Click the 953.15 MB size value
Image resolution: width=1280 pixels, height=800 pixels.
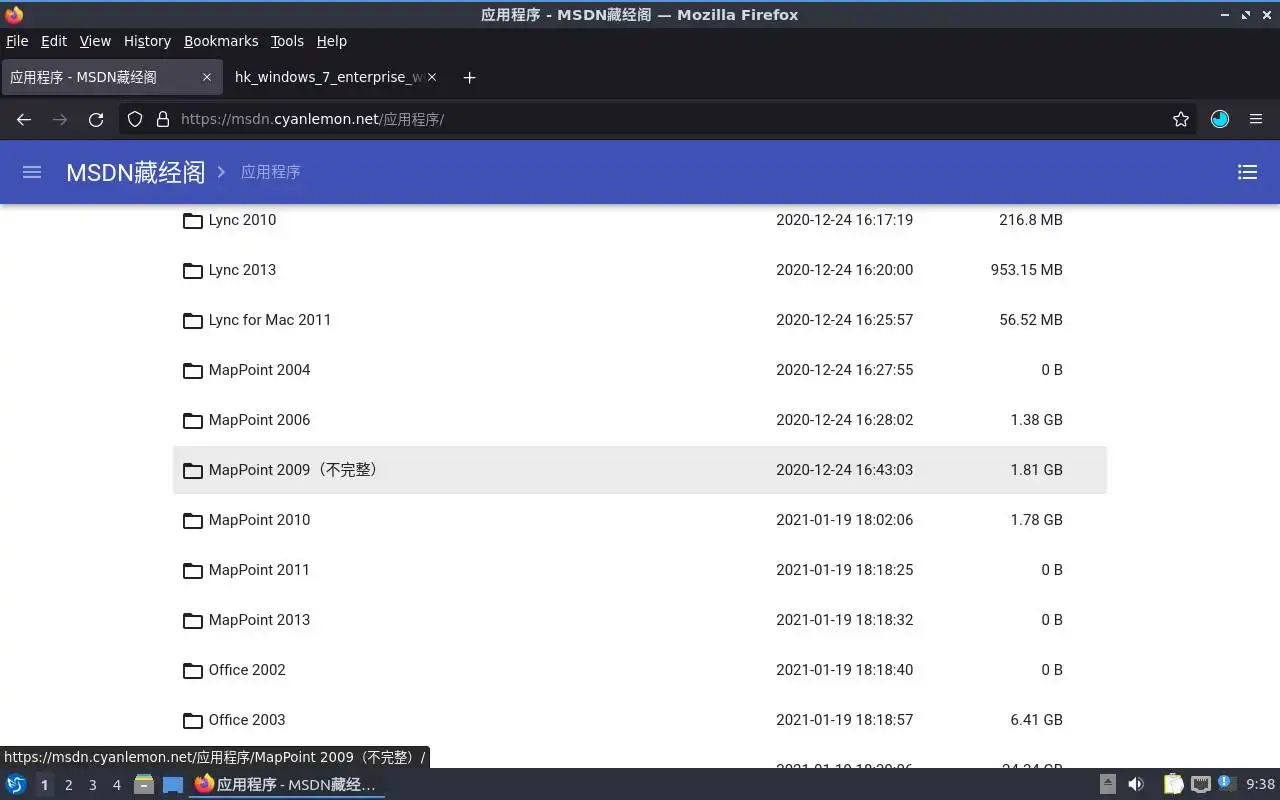tap(1027, 270)
